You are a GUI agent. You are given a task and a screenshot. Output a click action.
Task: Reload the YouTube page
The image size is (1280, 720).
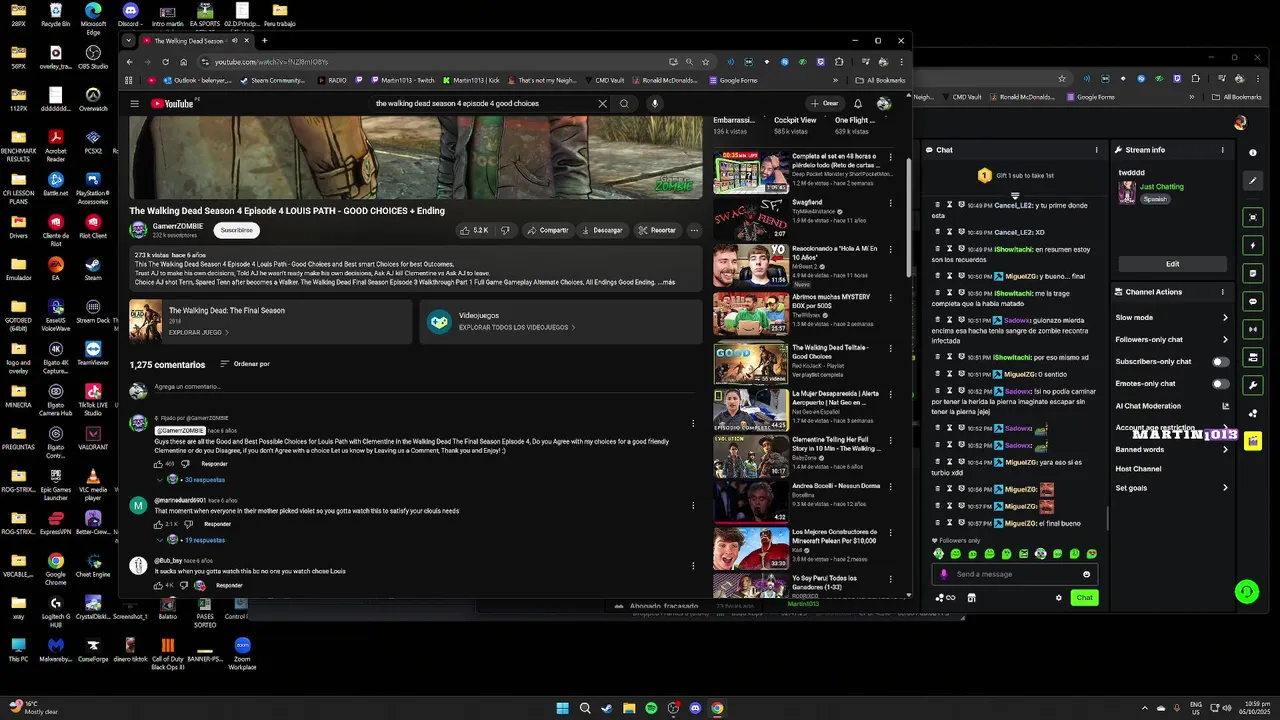tap(165, 62)
